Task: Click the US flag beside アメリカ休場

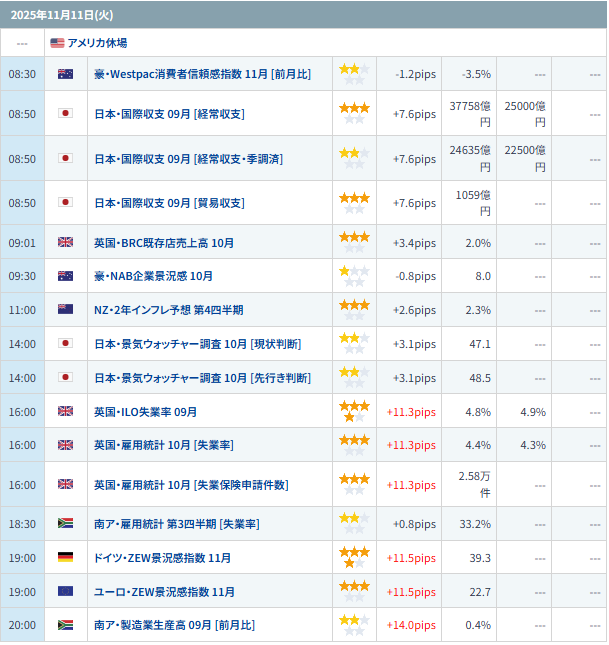Action: 57,43
